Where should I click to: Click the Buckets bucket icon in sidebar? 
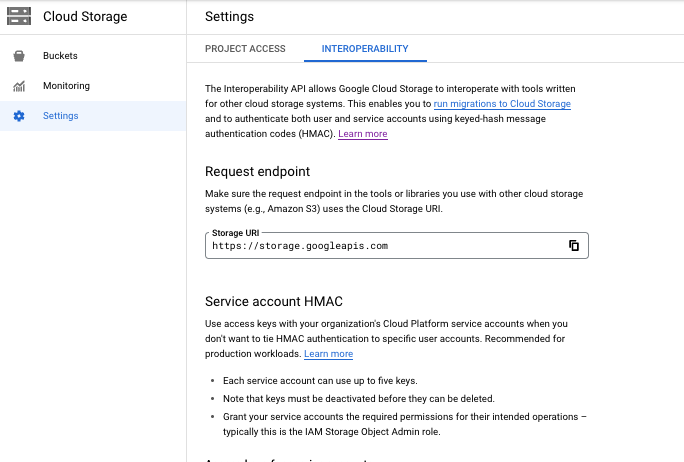click(19, 56)
